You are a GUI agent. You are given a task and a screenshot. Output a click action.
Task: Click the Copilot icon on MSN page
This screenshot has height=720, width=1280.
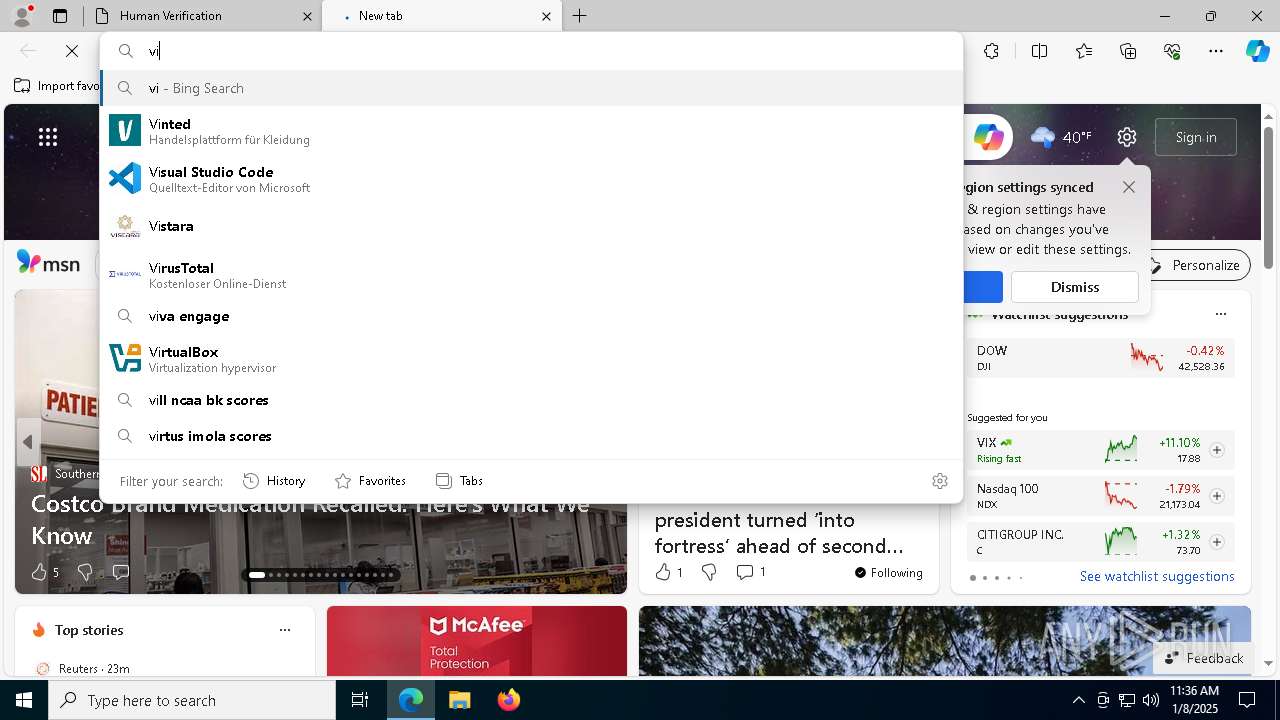989,137
